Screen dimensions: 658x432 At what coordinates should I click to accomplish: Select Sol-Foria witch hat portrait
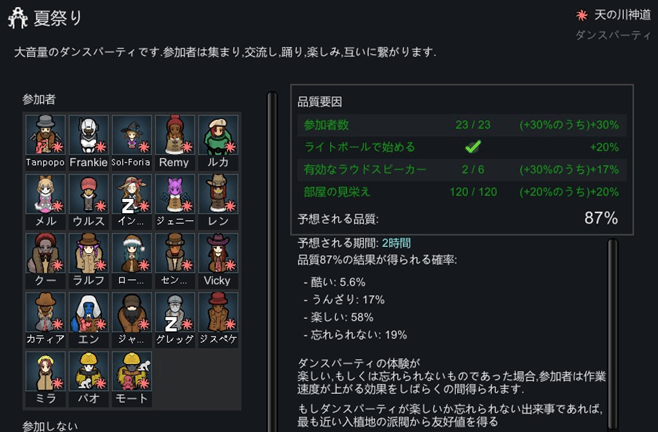(132, 135)
